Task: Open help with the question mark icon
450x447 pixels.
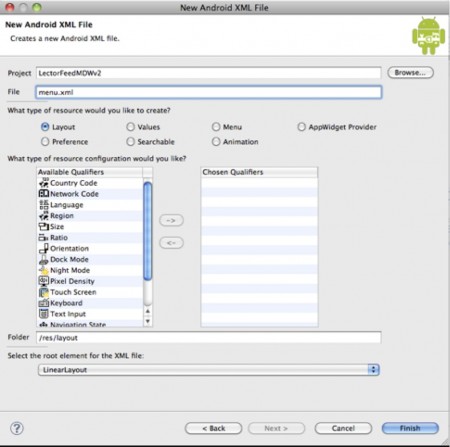Action: (x=17, y=428)
